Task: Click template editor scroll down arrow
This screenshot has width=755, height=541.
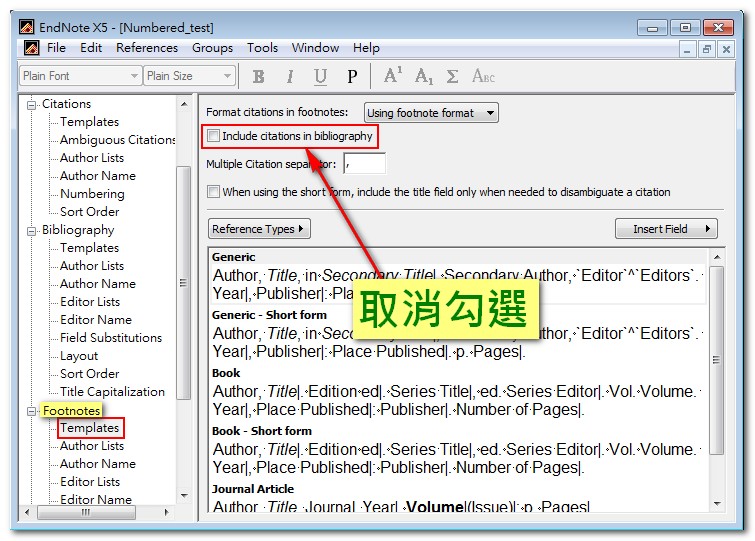Action: pyautogui.click(x=716, y=503)
